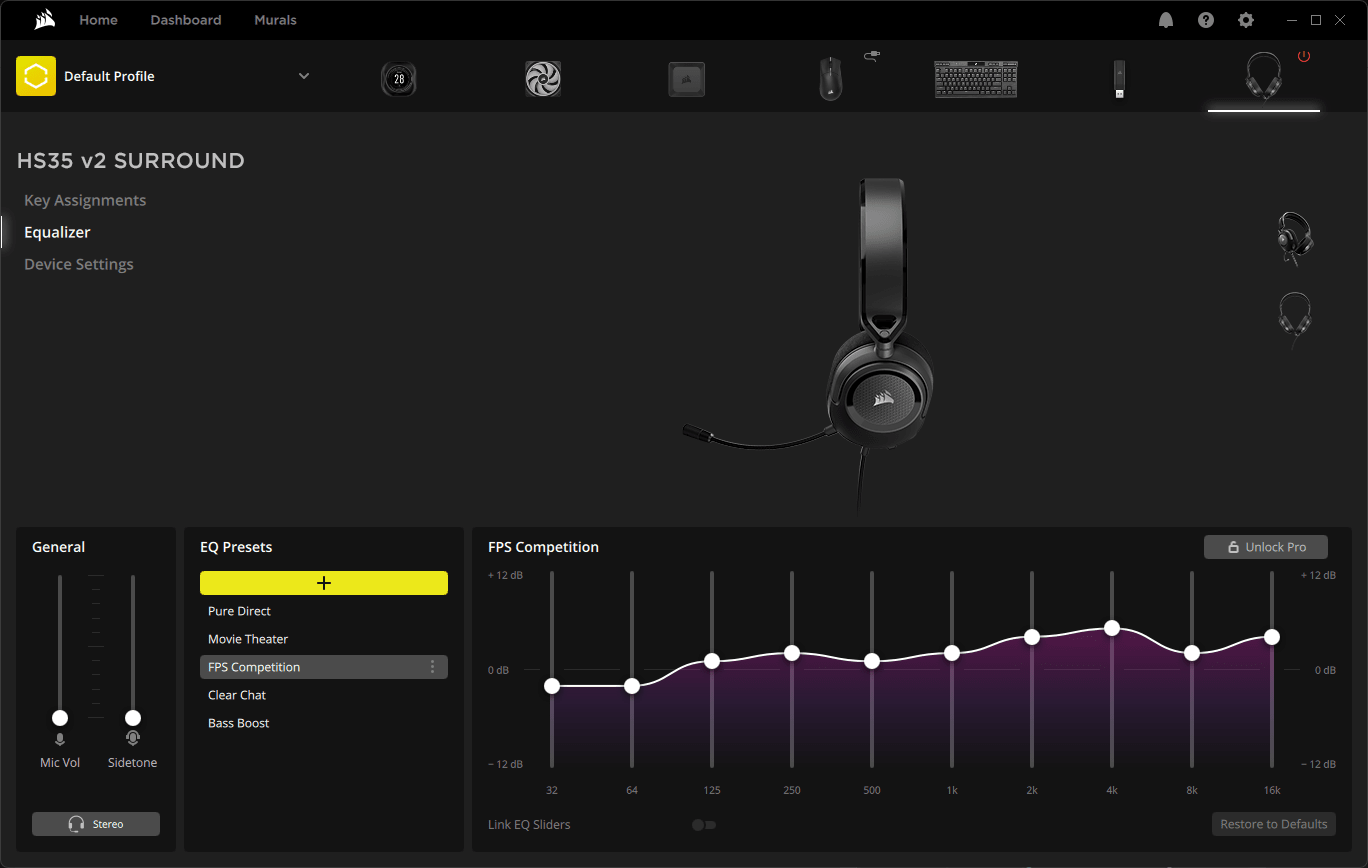Viewport: 1368px width, 868px height.
Task: Select the AIO cooler LCD device icon
Action: pos(399,79)
